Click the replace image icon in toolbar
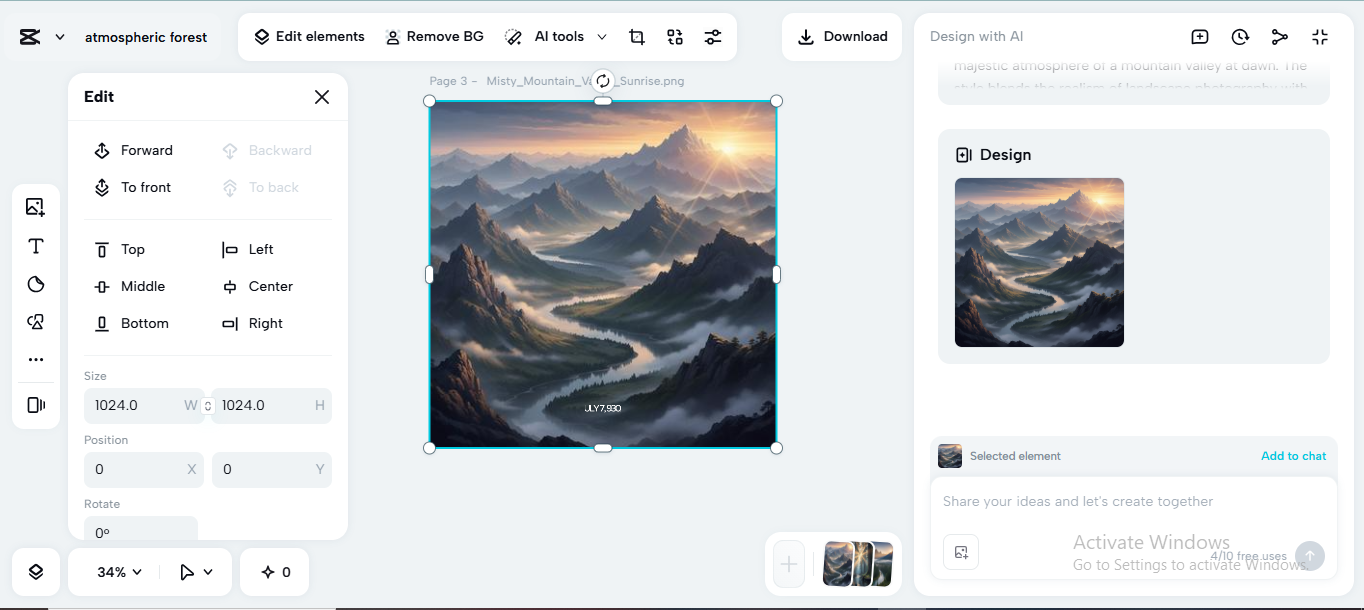 point(675,37)
